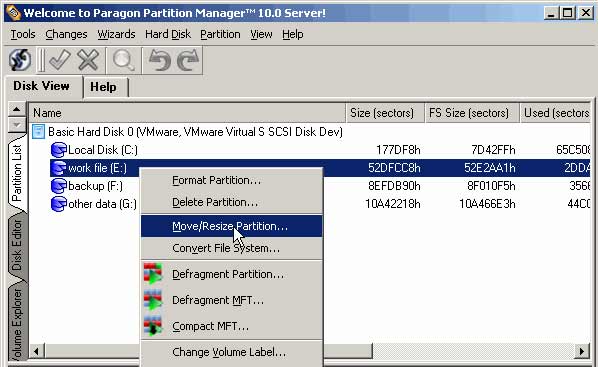Open the Tools menu

[23, 34]
